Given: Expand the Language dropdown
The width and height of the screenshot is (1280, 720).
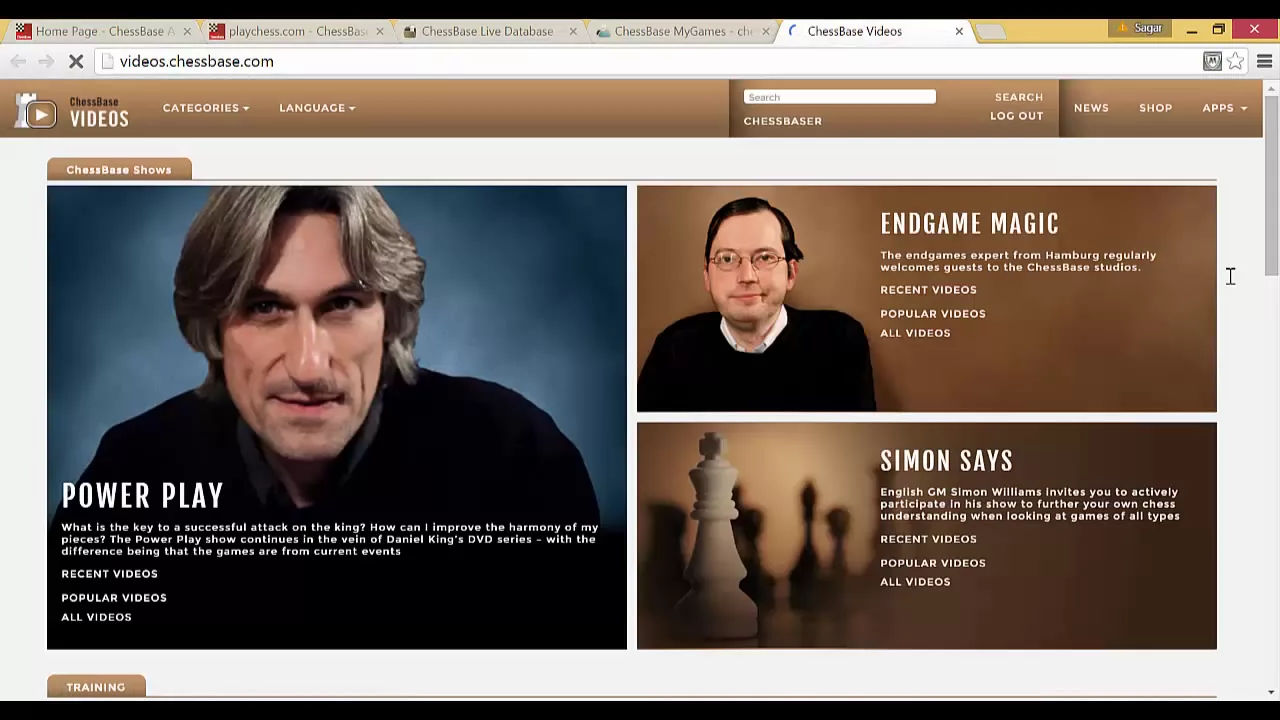Looking at the screenshot, I should tap(317, 108).
